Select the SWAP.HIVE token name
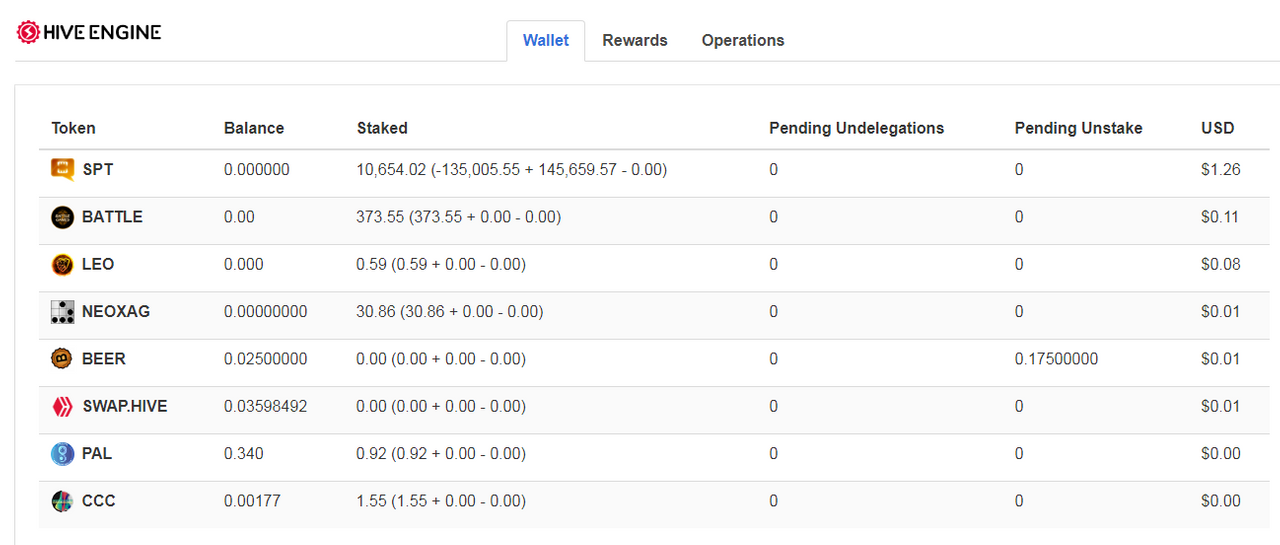Viewport: 1280px width, 545px height. [x=125, y=406]
